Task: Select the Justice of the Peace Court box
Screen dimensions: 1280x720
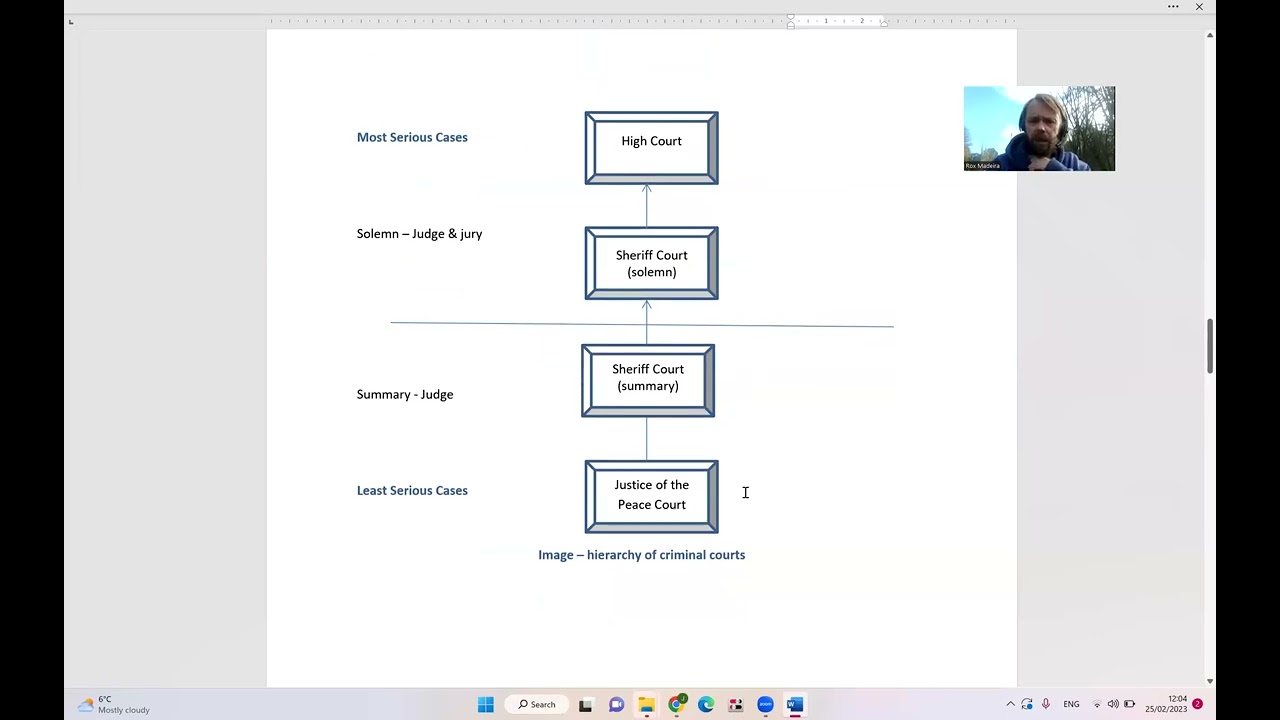Action: pyautogui.click(x=651, y=497)
